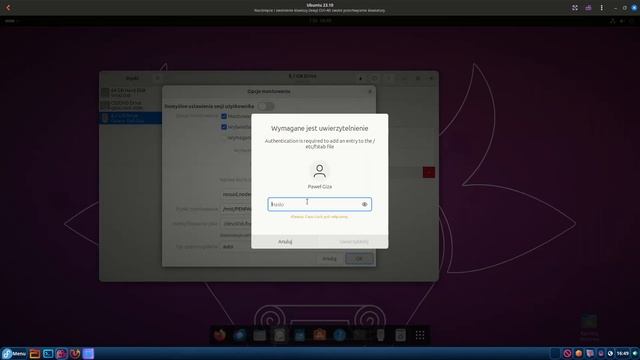
Task: Select CD/DVD Drive in Disks sidebar
Action: (x=131, y=105)
